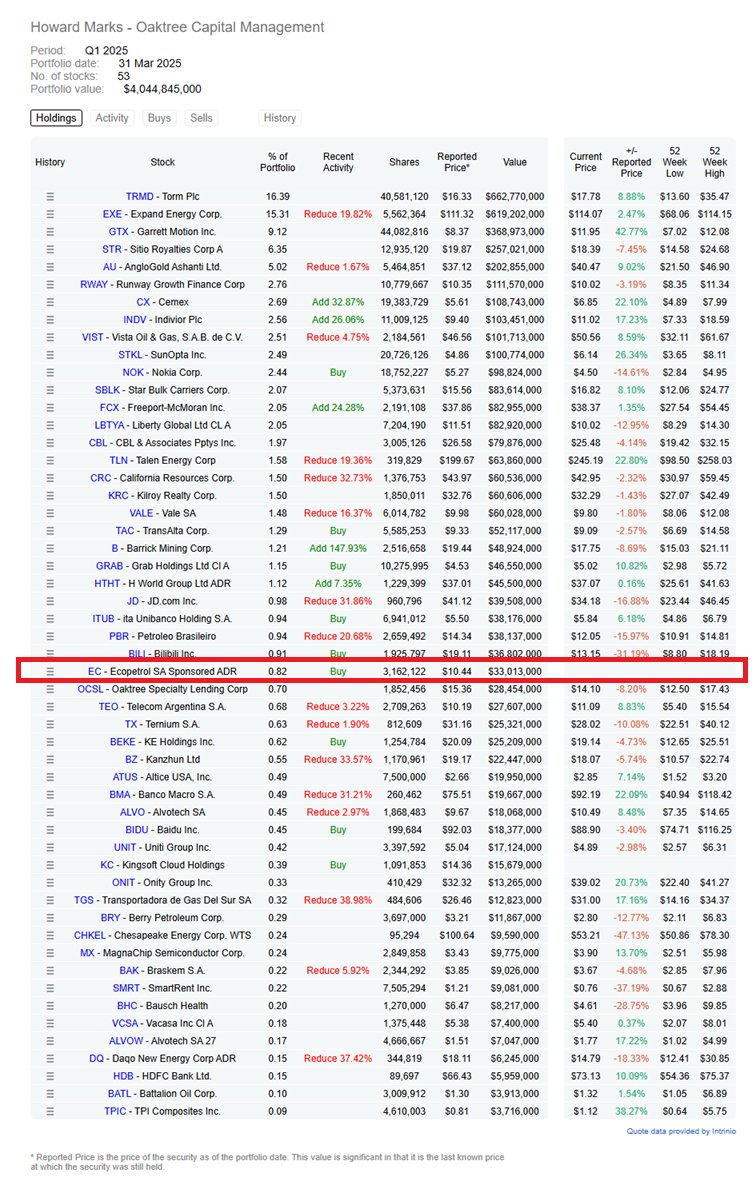Open history icon for Cemex row
The width and height of the screenshot is (756, 1193).
click(50, 302)
